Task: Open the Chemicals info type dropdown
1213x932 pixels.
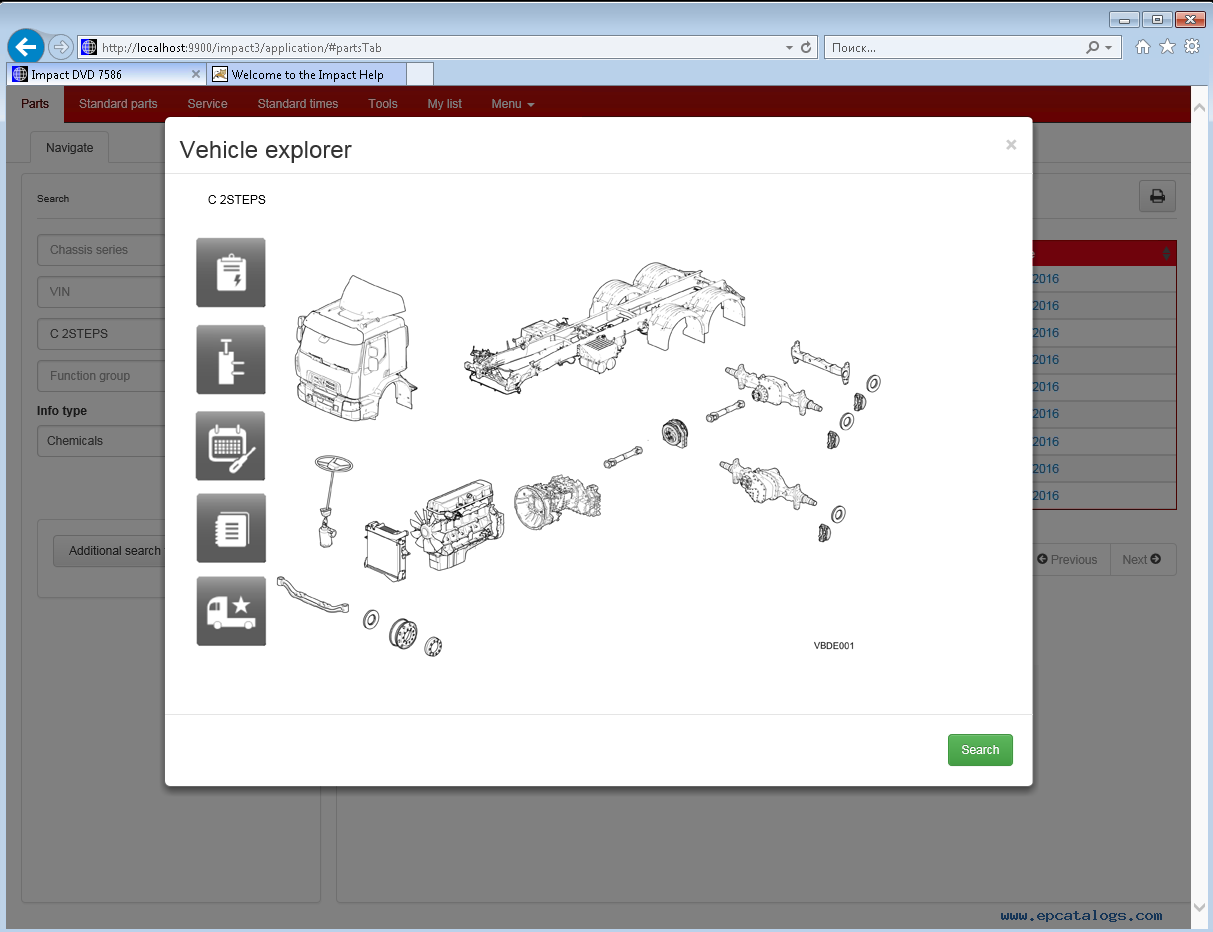Action: 100,441
